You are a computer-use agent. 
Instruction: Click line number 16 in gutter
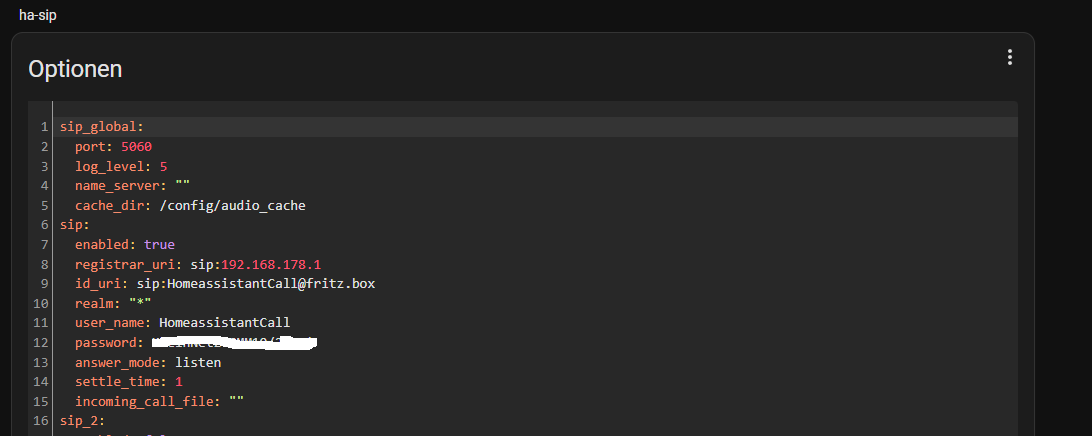point(41,421)
